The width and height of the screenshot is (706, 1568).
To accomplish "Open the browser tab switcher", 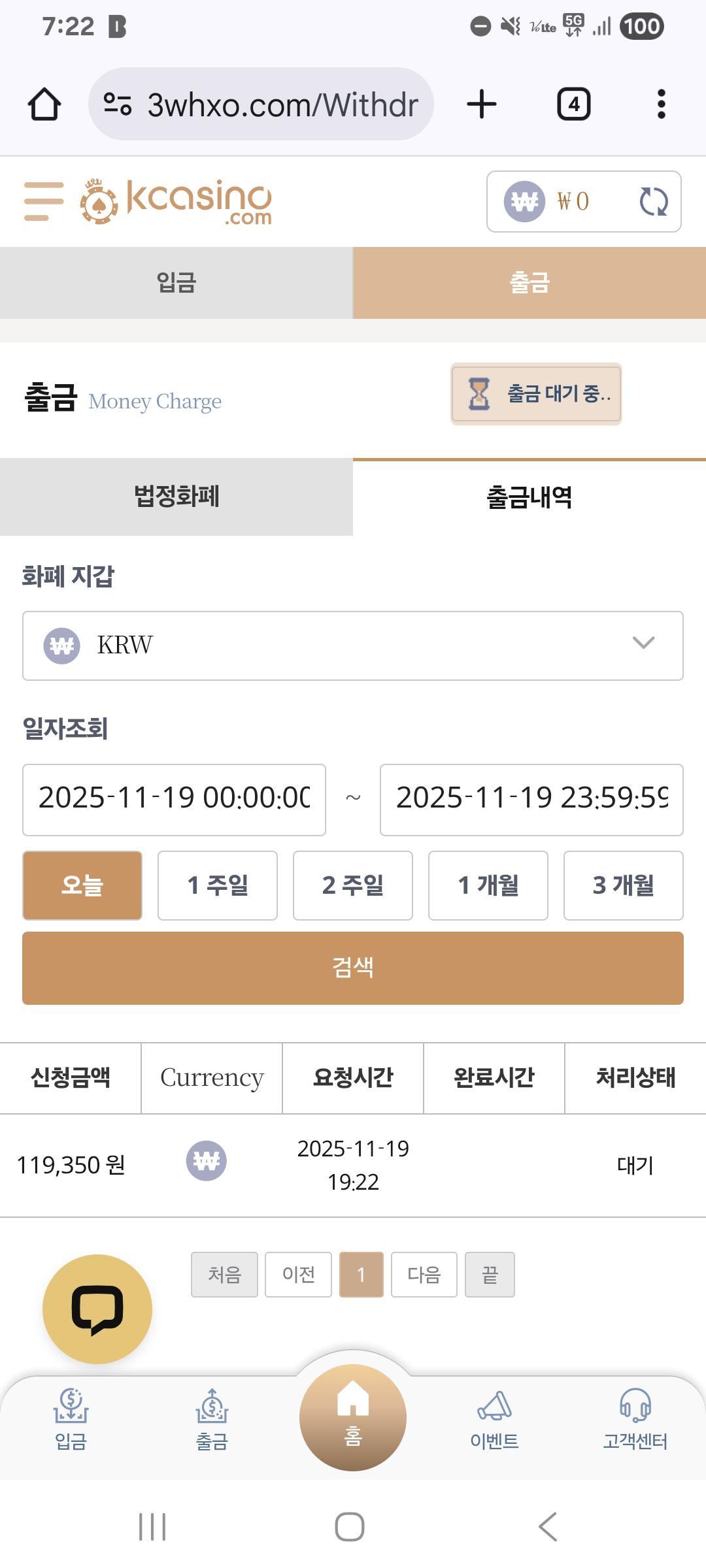I will pyautogui.click(x=573, y=105).
